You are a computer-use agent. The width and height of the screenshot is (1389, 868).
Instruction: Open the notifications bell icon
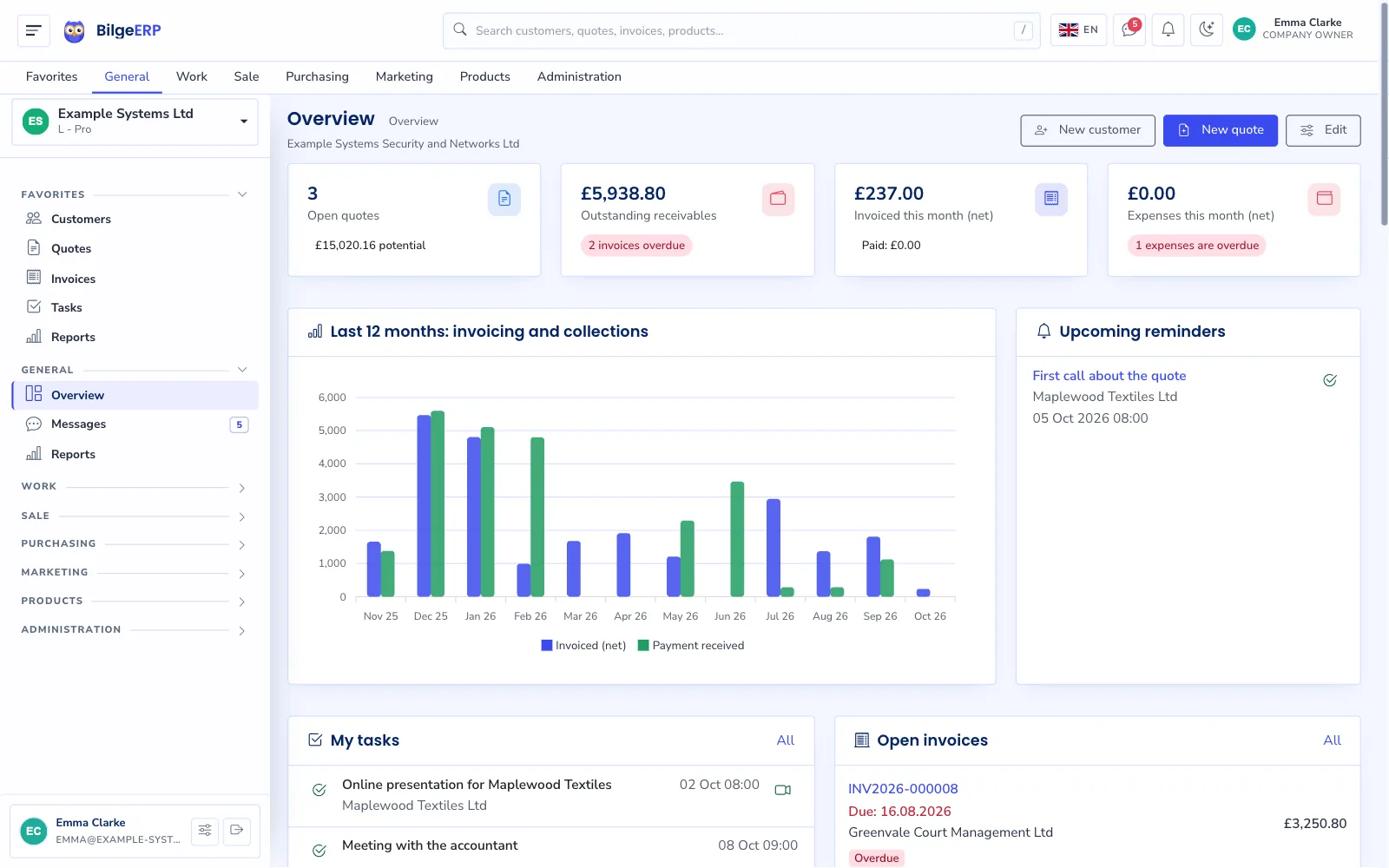(1168, 30)
